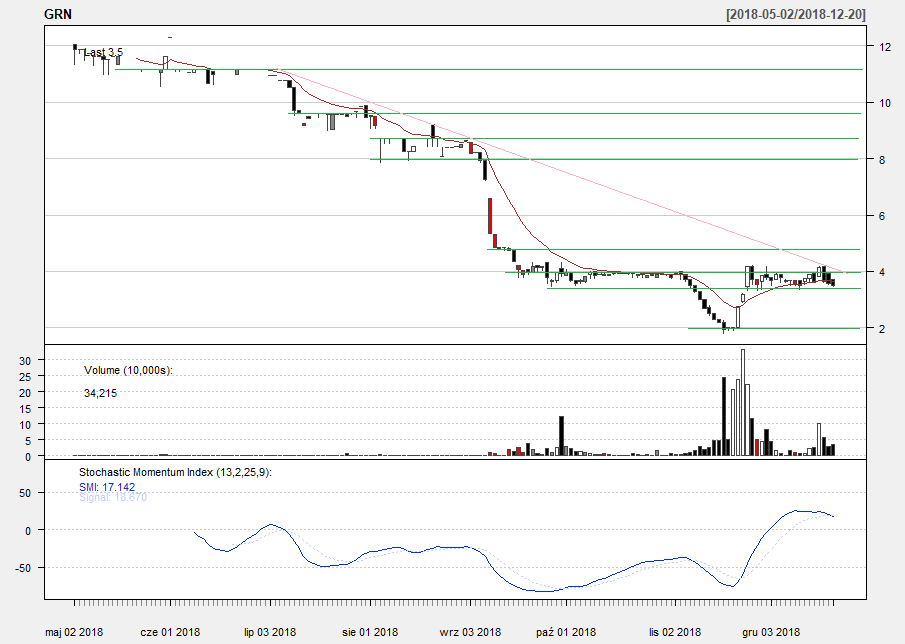Click the 'gru 03 2018' date label
905x644 pixels.
tap(771, 632)
